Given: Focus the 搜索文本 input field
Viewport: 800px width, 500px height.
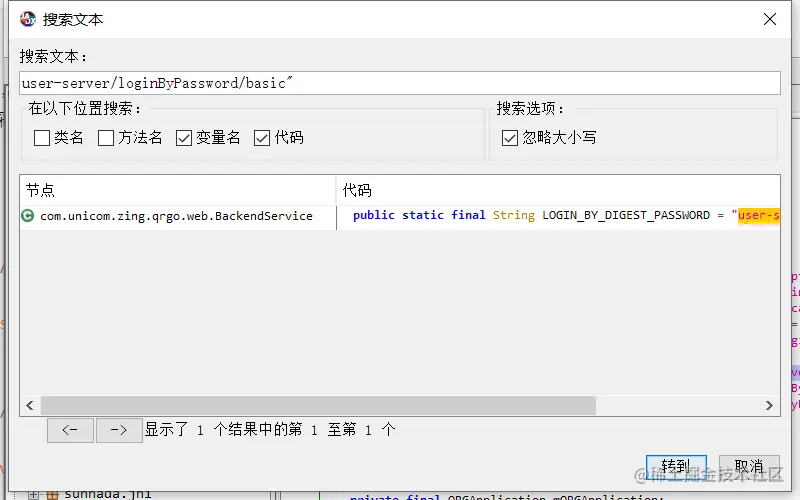Looking at the screenshot, I should (x=400, y=83).
